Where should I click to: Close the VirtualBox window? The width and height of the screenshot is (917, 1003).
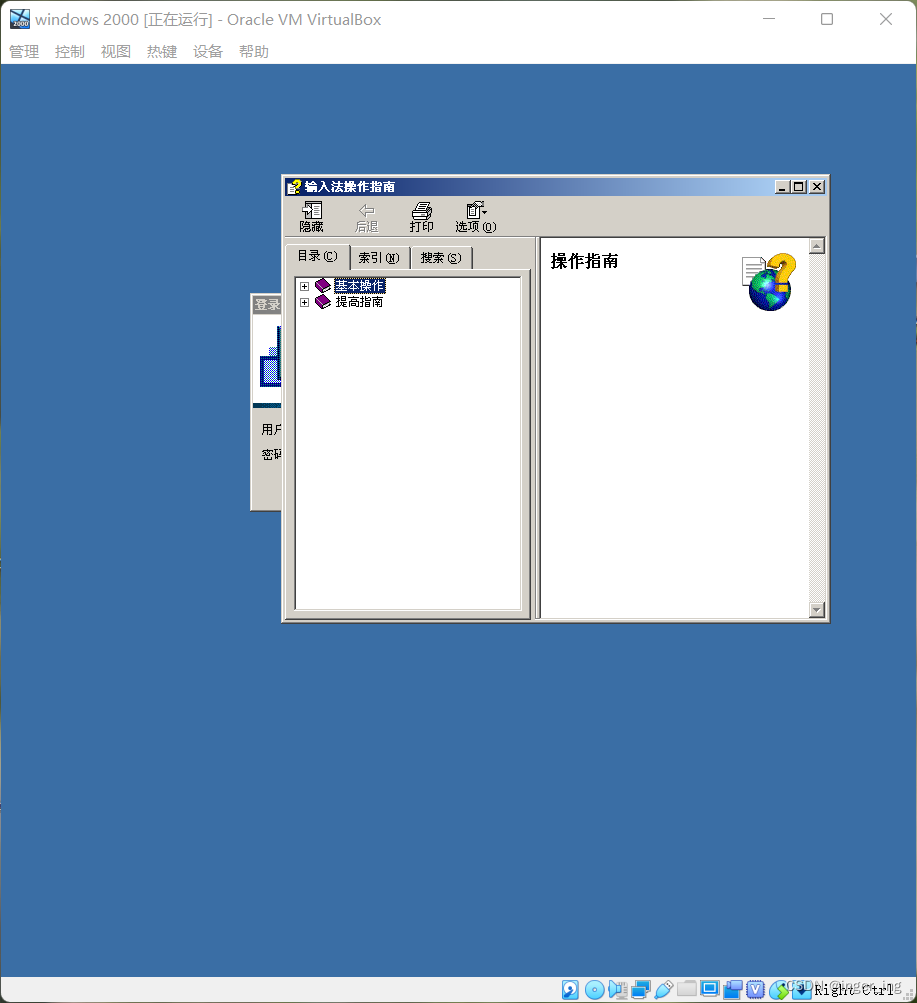886,19
